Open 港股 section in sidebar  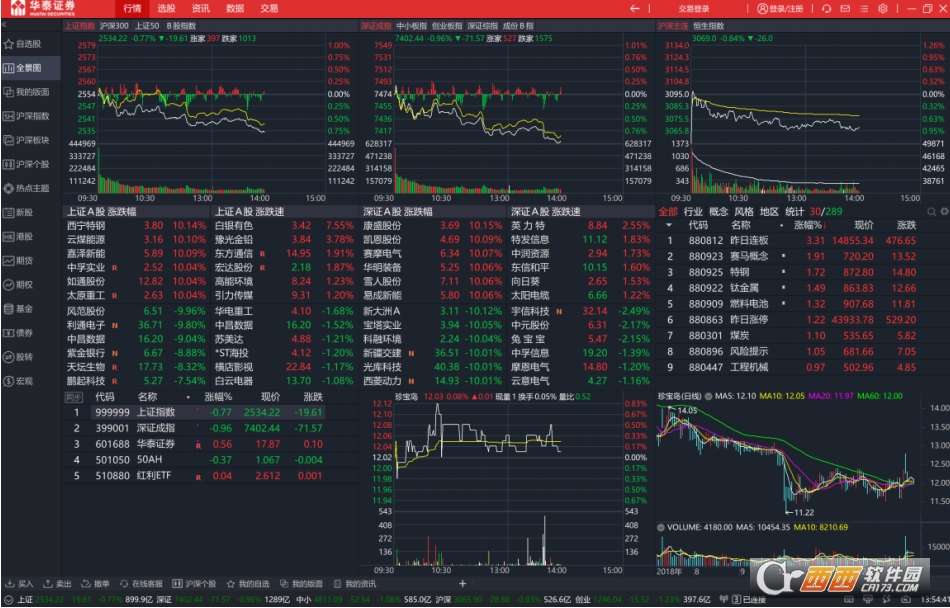(x=19, y=236)
